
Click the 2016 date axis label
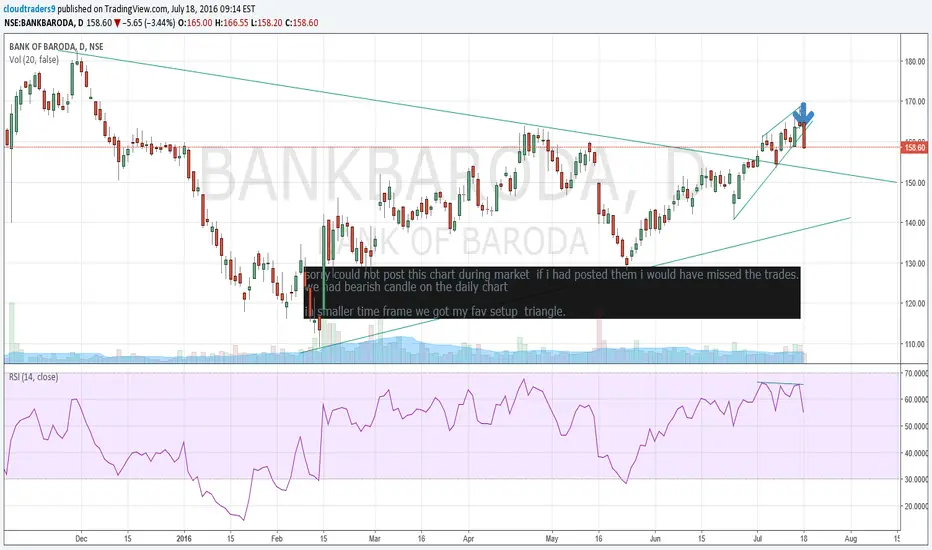(184, 539)
